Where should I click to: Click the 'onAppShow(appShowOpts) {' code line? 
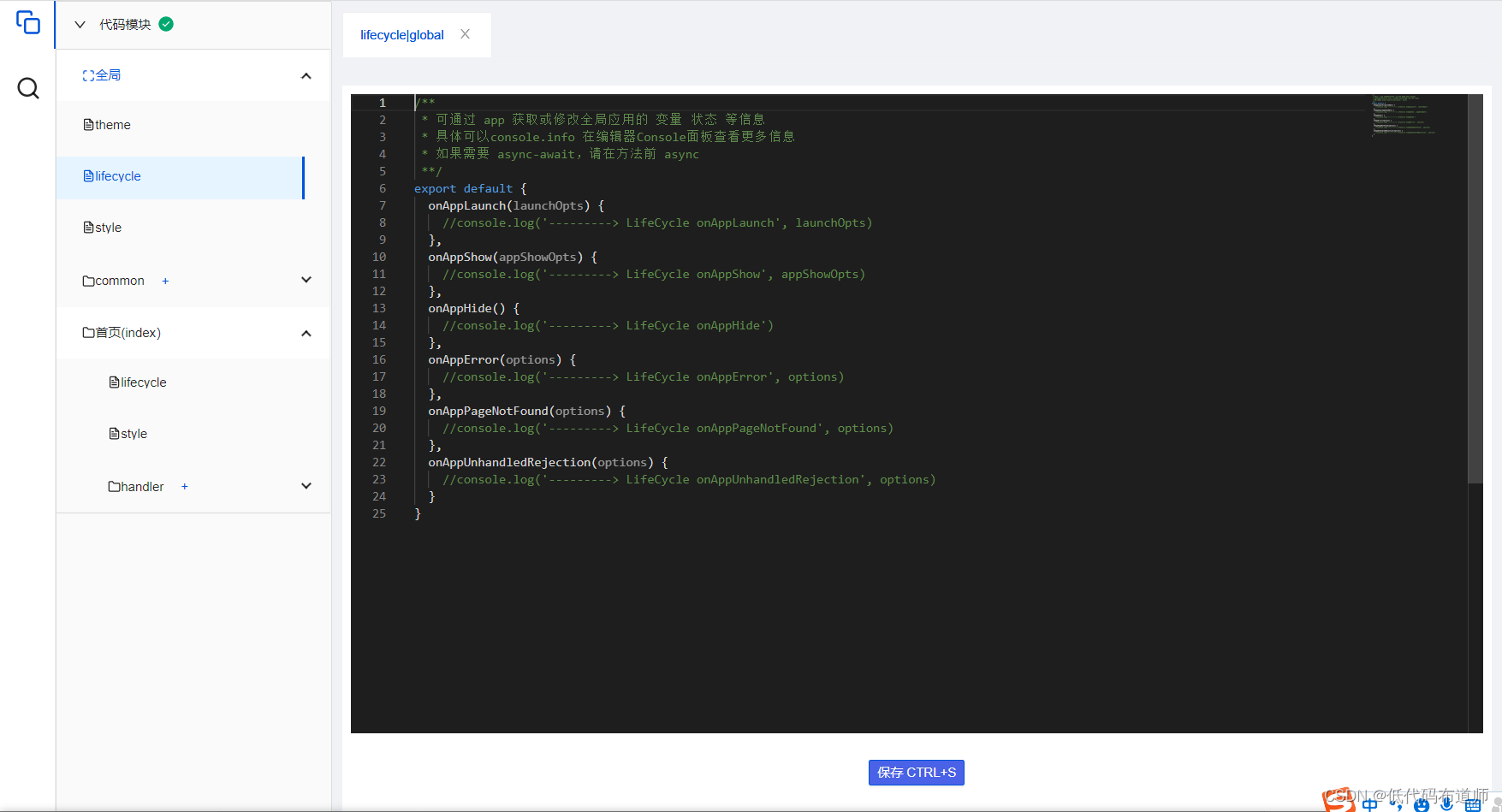click(513, 257)
